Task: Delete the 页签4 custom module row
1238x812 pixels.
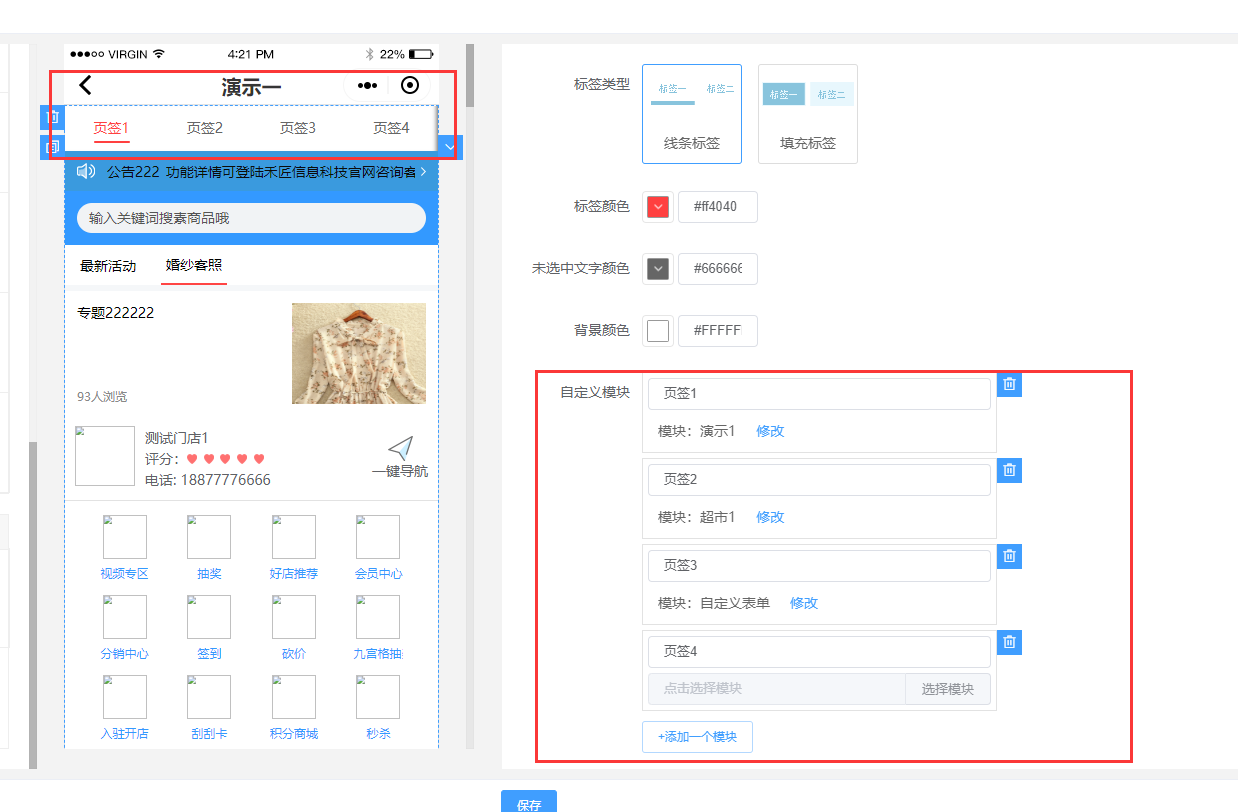Action: (1009, 642)
